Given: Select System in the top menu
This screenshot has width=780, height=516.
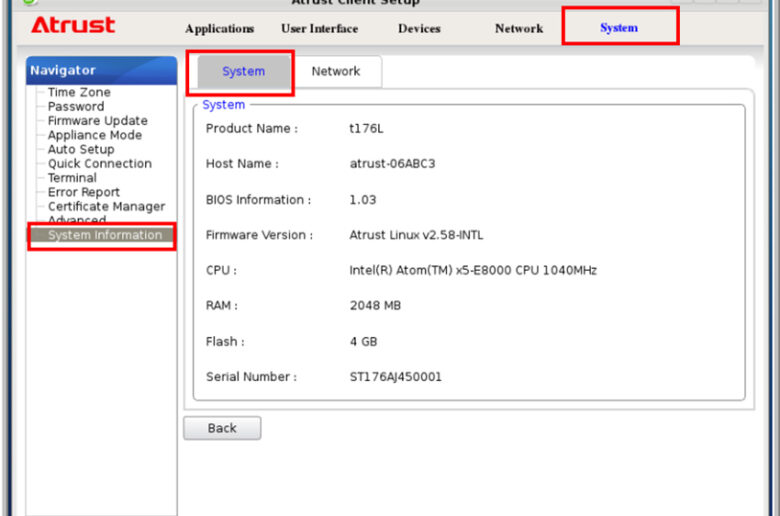Looking at the screenshot, I should [619, 27].
